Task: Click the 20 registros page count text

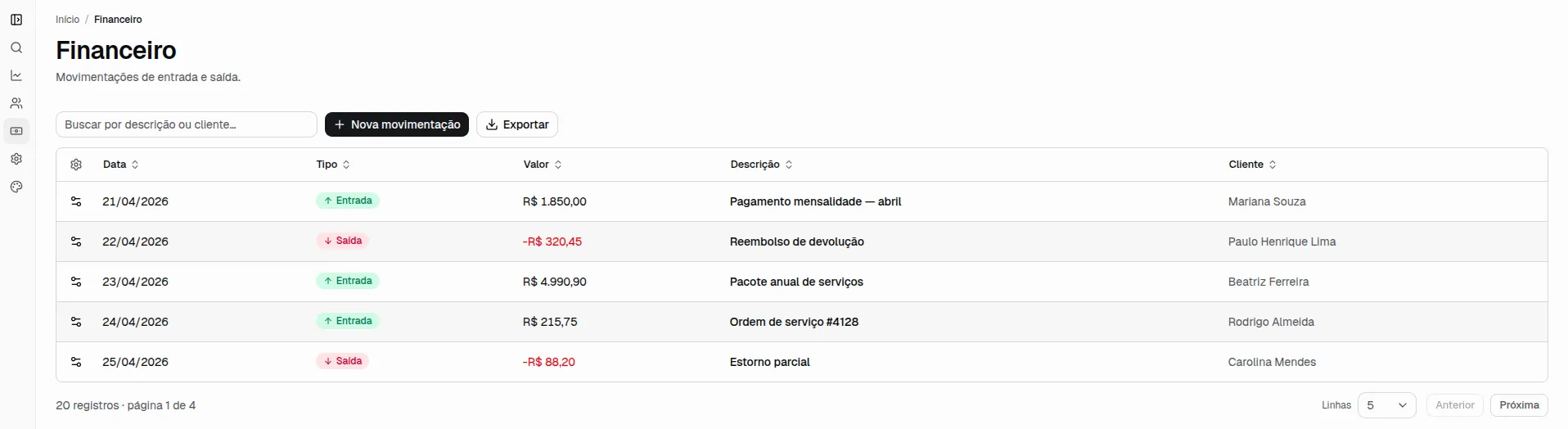Action: (125, 405)
